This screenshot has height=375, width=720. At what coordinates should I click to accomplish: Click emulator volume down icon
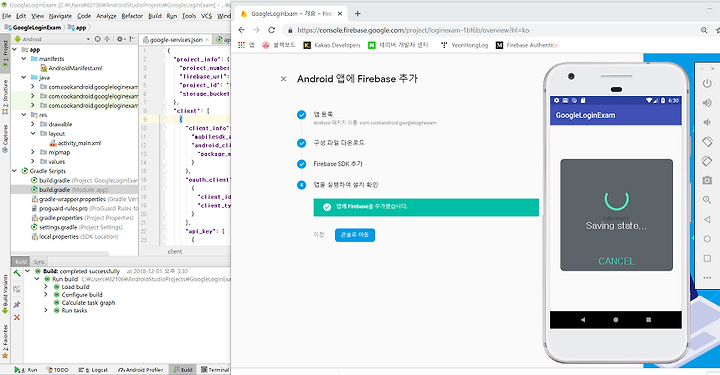tap(707, 122)
